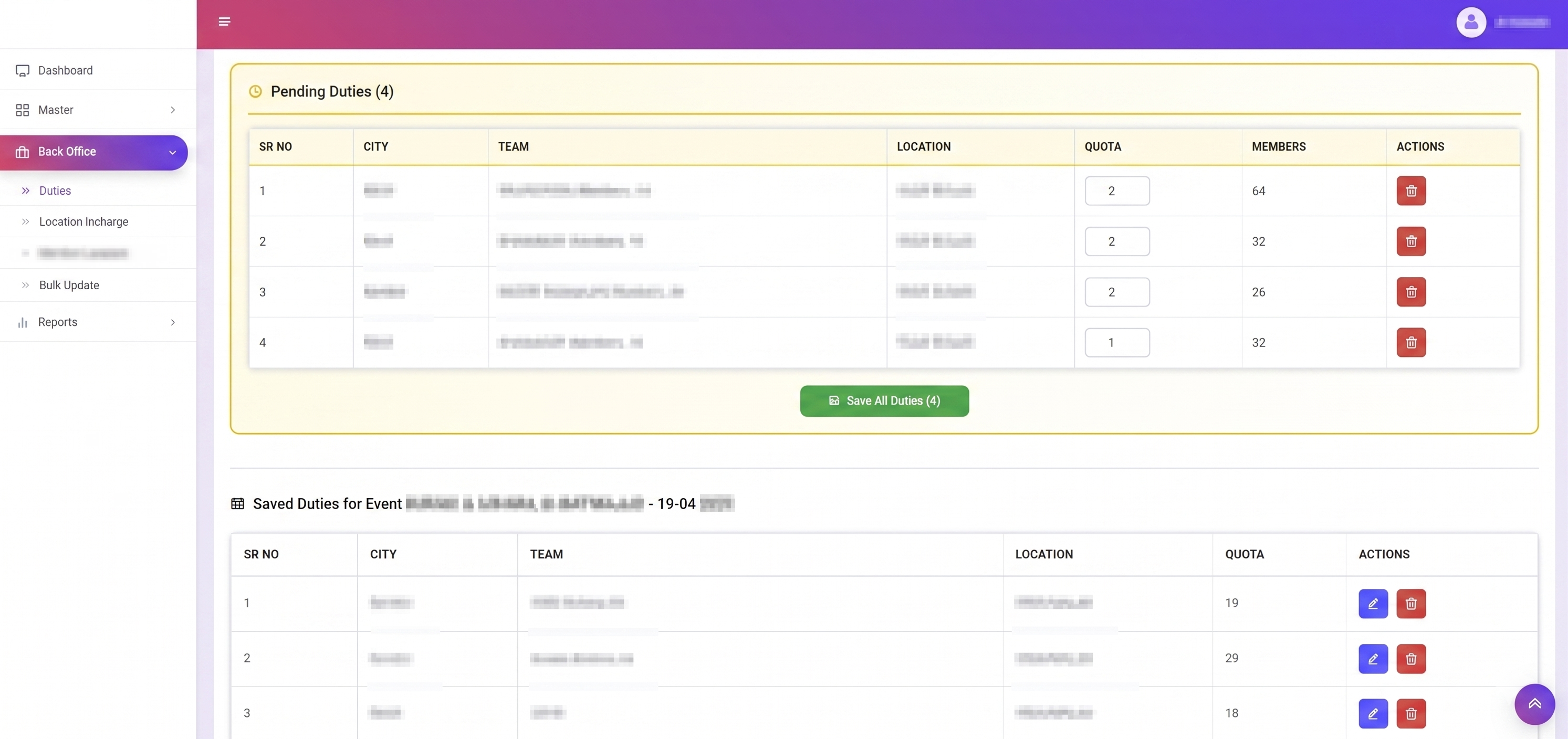The width and height of the screenshot is (1568, 739).
Task: Click the saved duties LOCATION column header
Action: point(1043,554)
